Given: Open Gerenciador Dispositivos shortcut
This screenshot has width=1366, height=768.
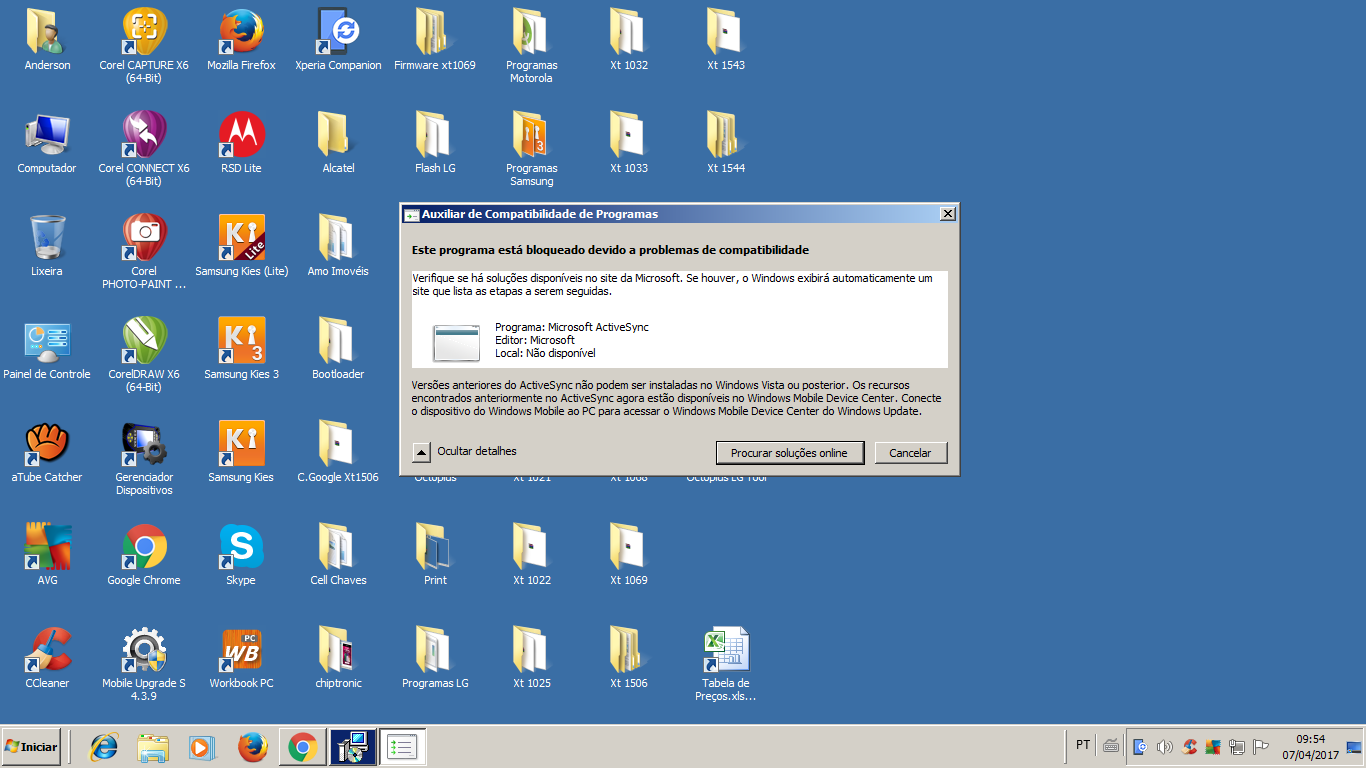Looking at the screenshot, I should (x=144, y=458).
